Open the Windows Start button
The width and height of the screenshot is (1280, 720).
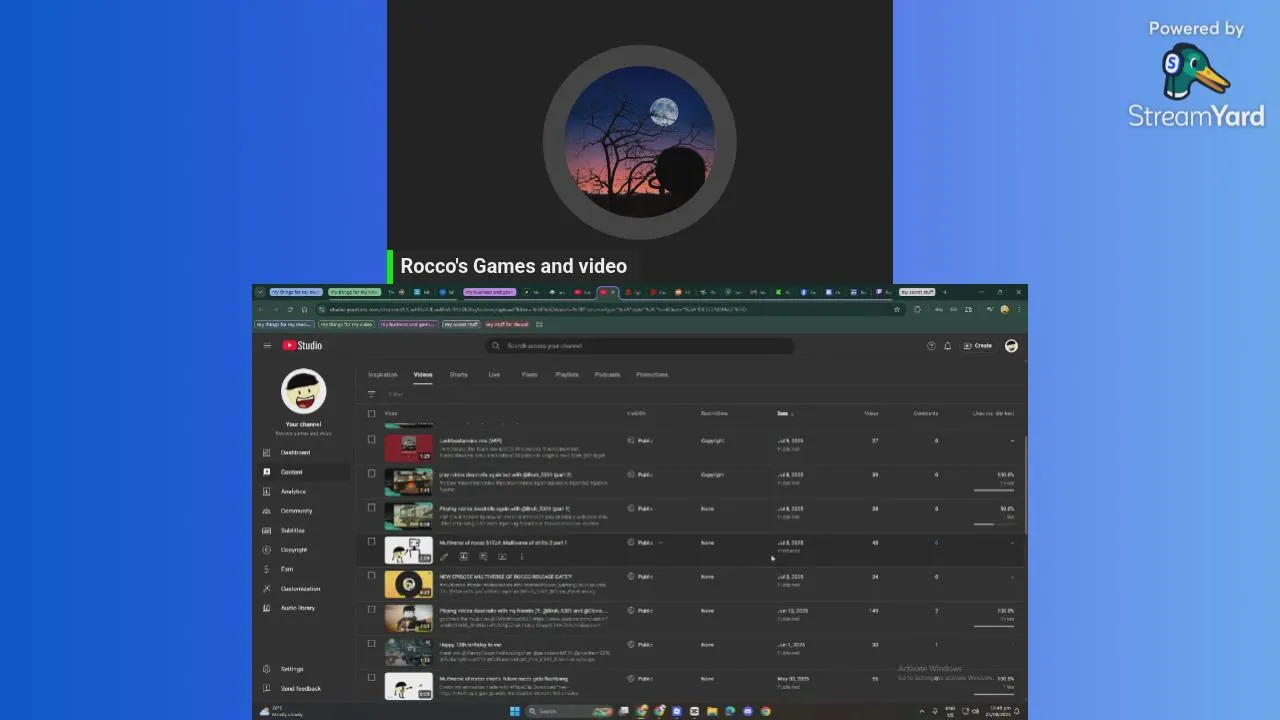[x=515, y=711]
